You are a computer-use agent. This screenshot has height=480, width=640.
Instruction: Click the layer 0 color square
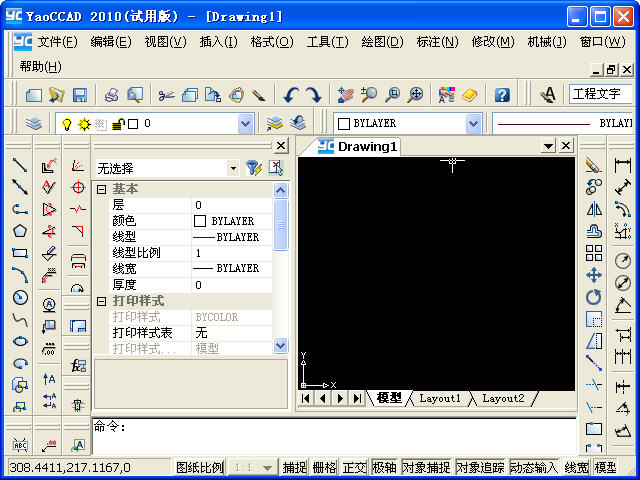pyautogui.click(x=133, y=124)
